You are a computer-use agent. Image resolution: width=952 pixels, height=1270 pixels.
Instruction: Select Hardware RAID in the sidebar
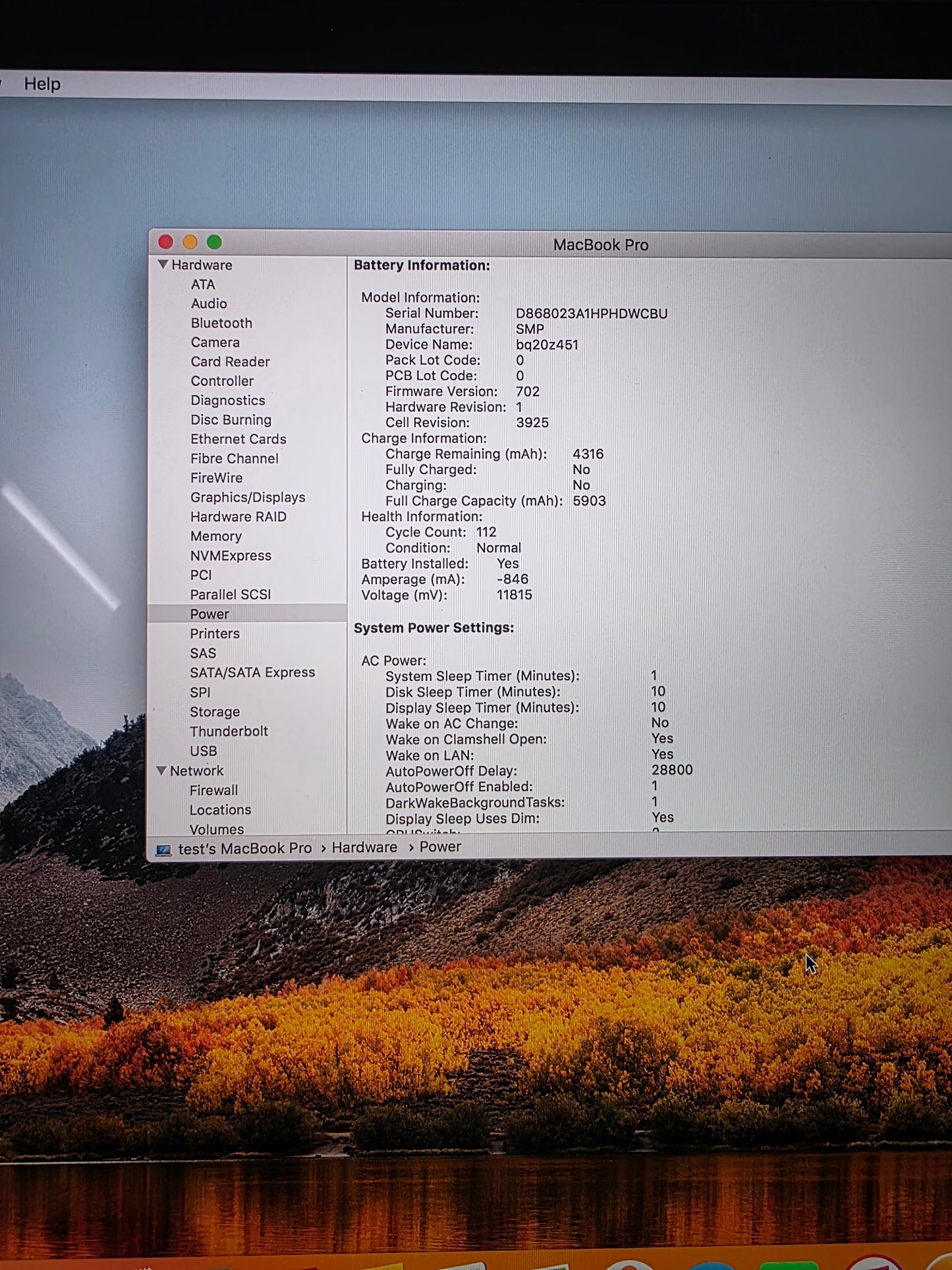238,517
